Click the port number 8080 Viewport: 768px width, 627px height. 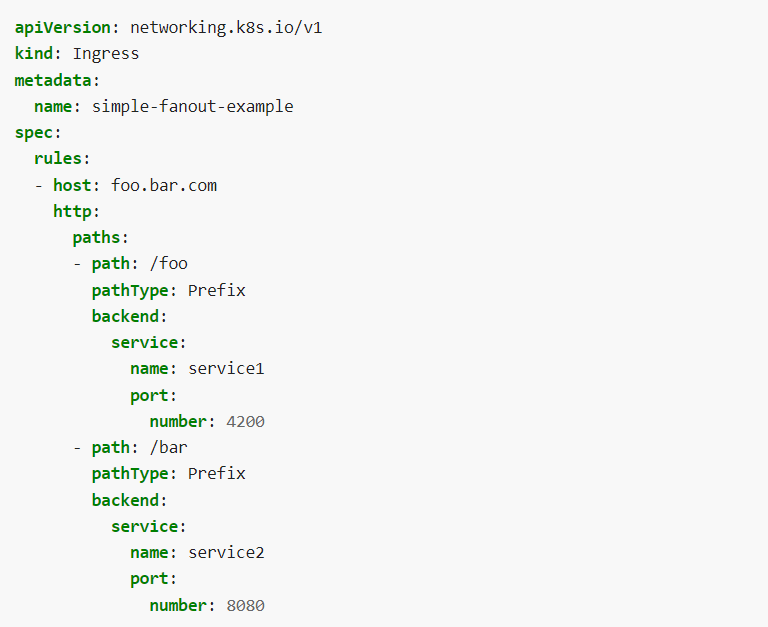pos(245,605)
